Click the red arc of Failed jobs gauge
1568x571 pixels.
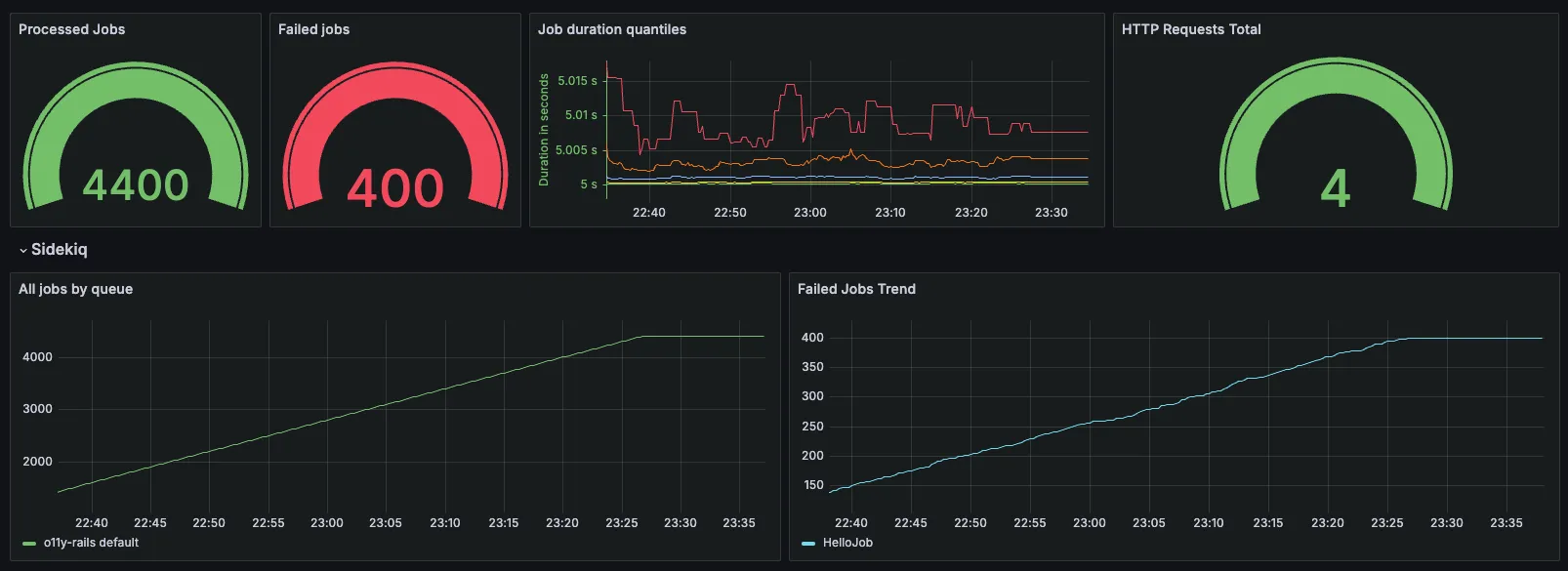395,80
